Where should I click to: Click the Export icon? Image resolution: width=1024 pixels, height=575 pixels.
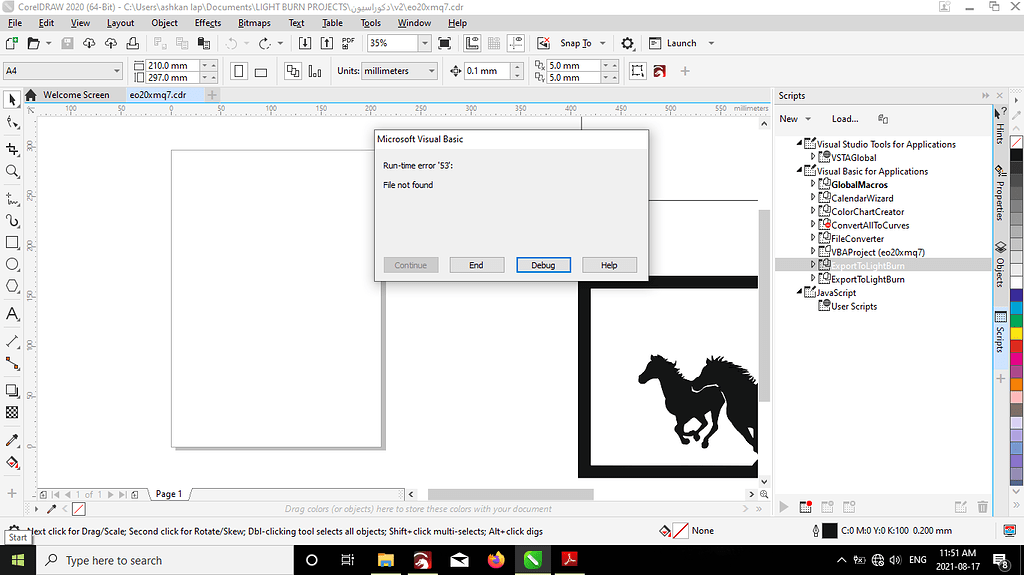pos(327,43)
